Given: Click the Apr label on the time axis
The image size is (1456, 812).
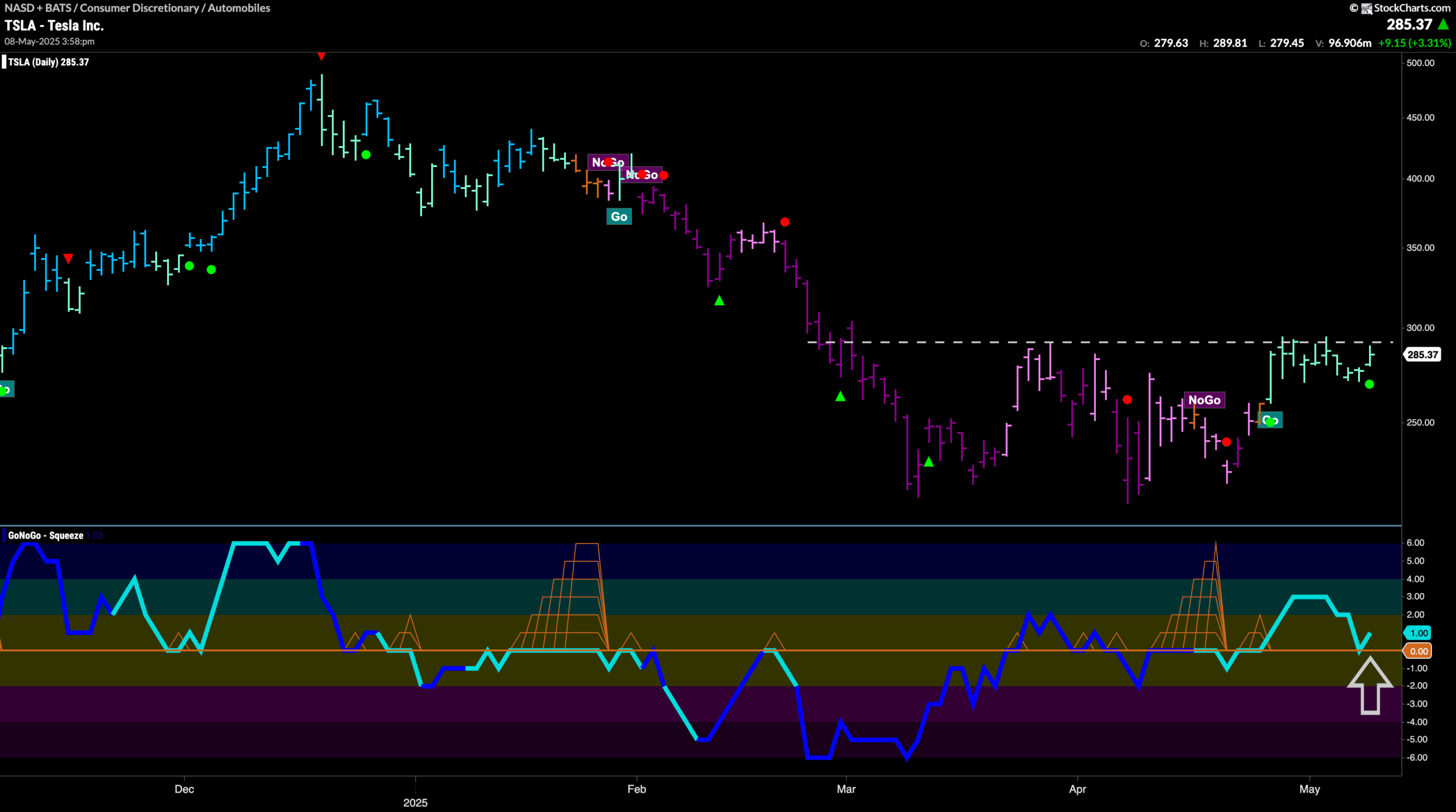Looking at the screenshot, I should pos(1077,789).
